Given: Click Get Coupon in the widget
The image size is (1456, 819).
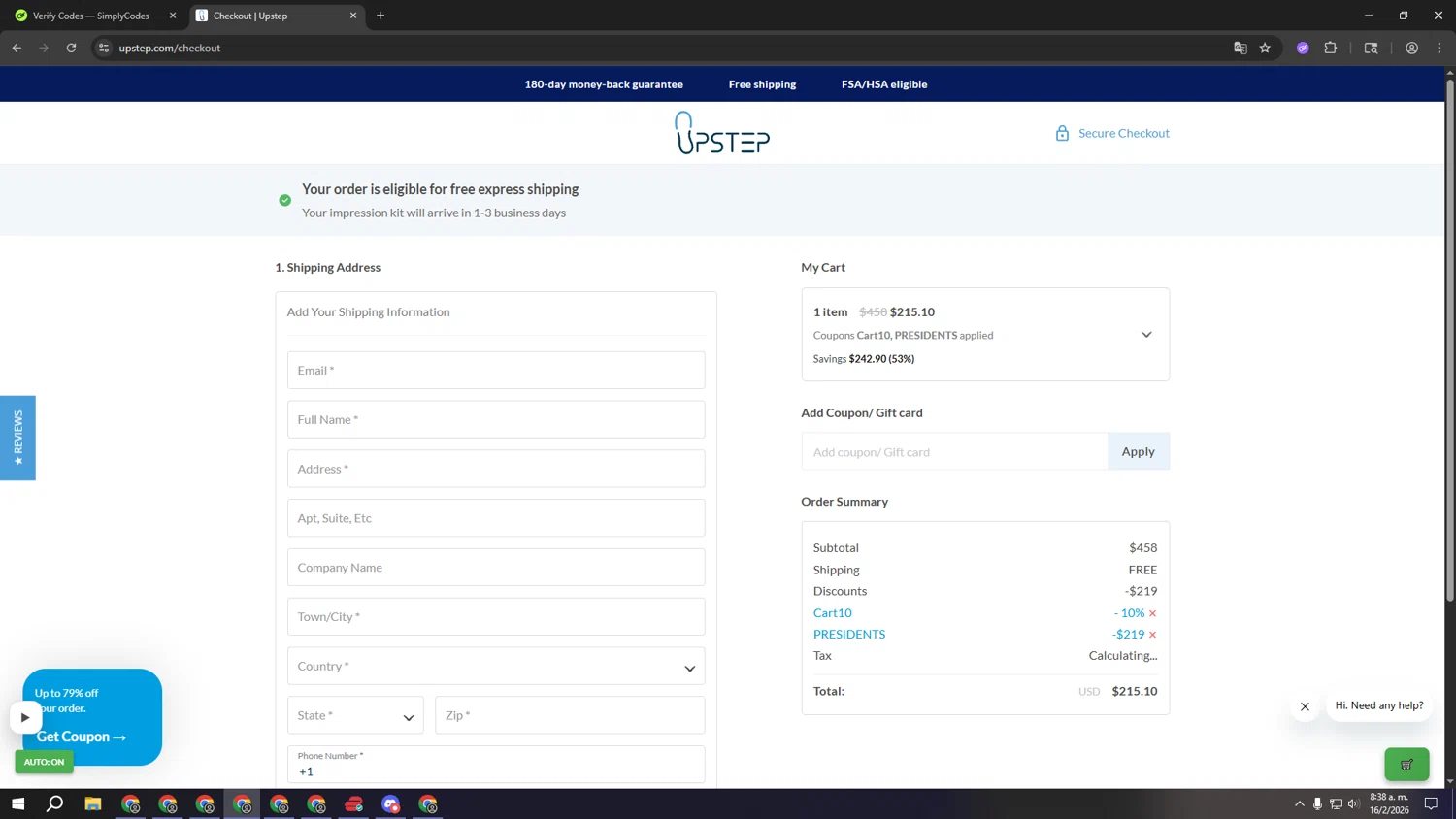Looking at the screenshot, I should click(x=82, y=737).
